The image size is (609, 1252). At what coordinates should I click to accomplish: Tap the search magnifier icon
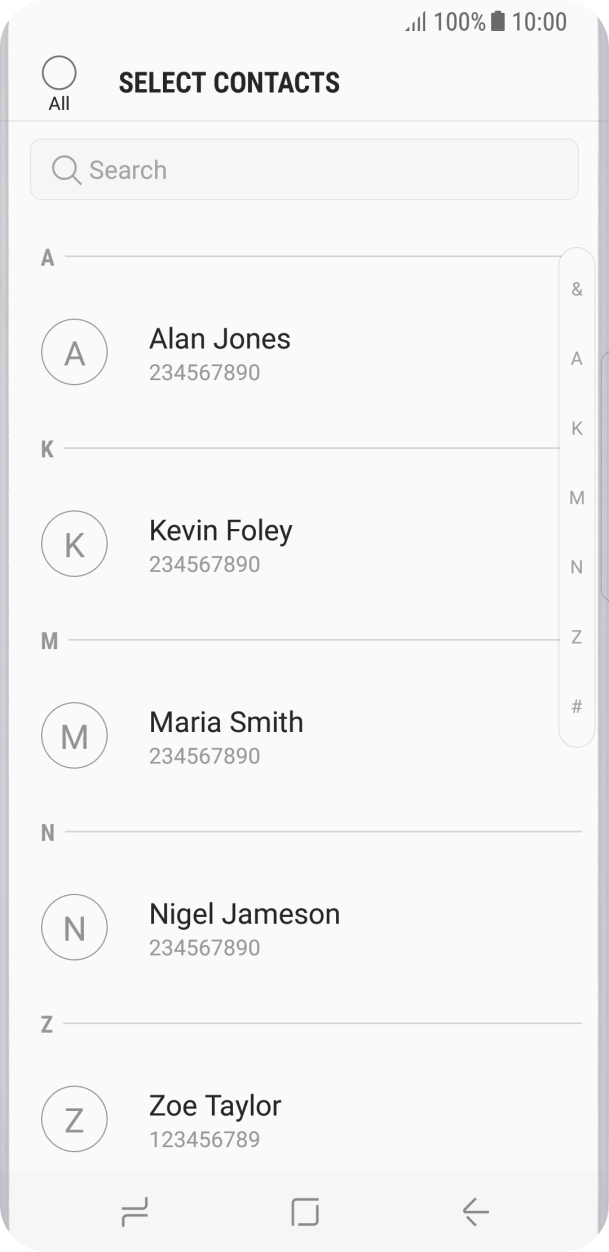coord(66,170)
